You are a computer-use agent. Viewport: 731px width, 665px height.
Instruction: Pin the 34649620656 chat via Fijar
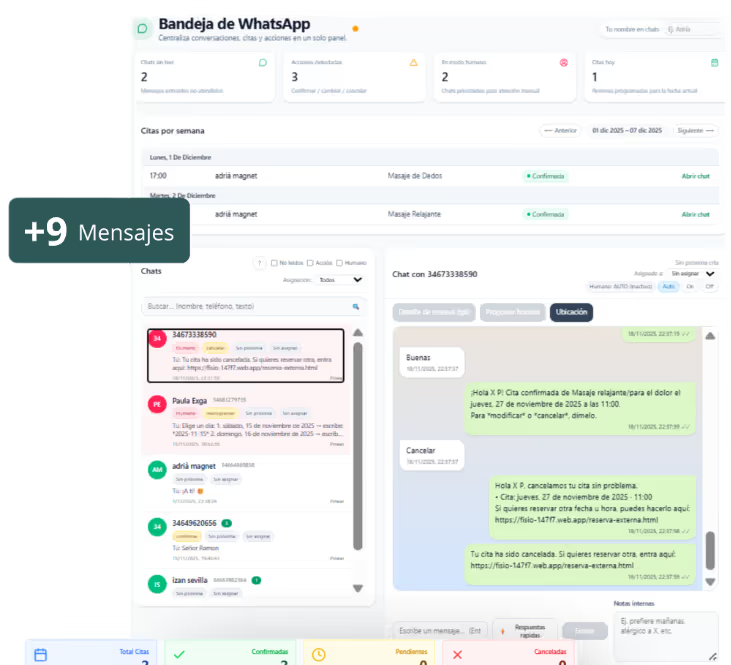337,558
